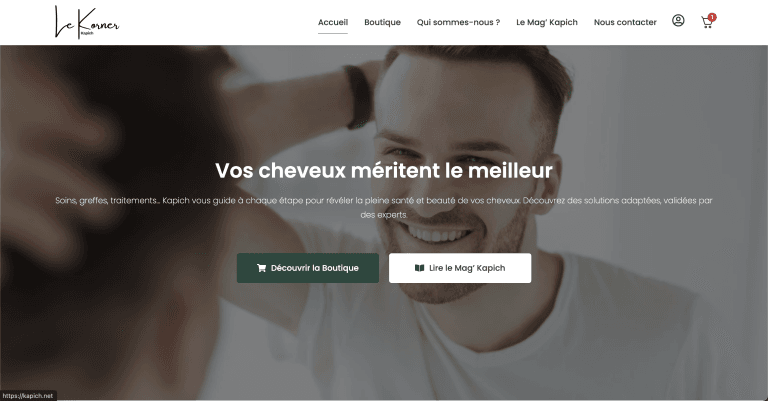Click the cart icon inside Découvrir la Boutique

262,268
